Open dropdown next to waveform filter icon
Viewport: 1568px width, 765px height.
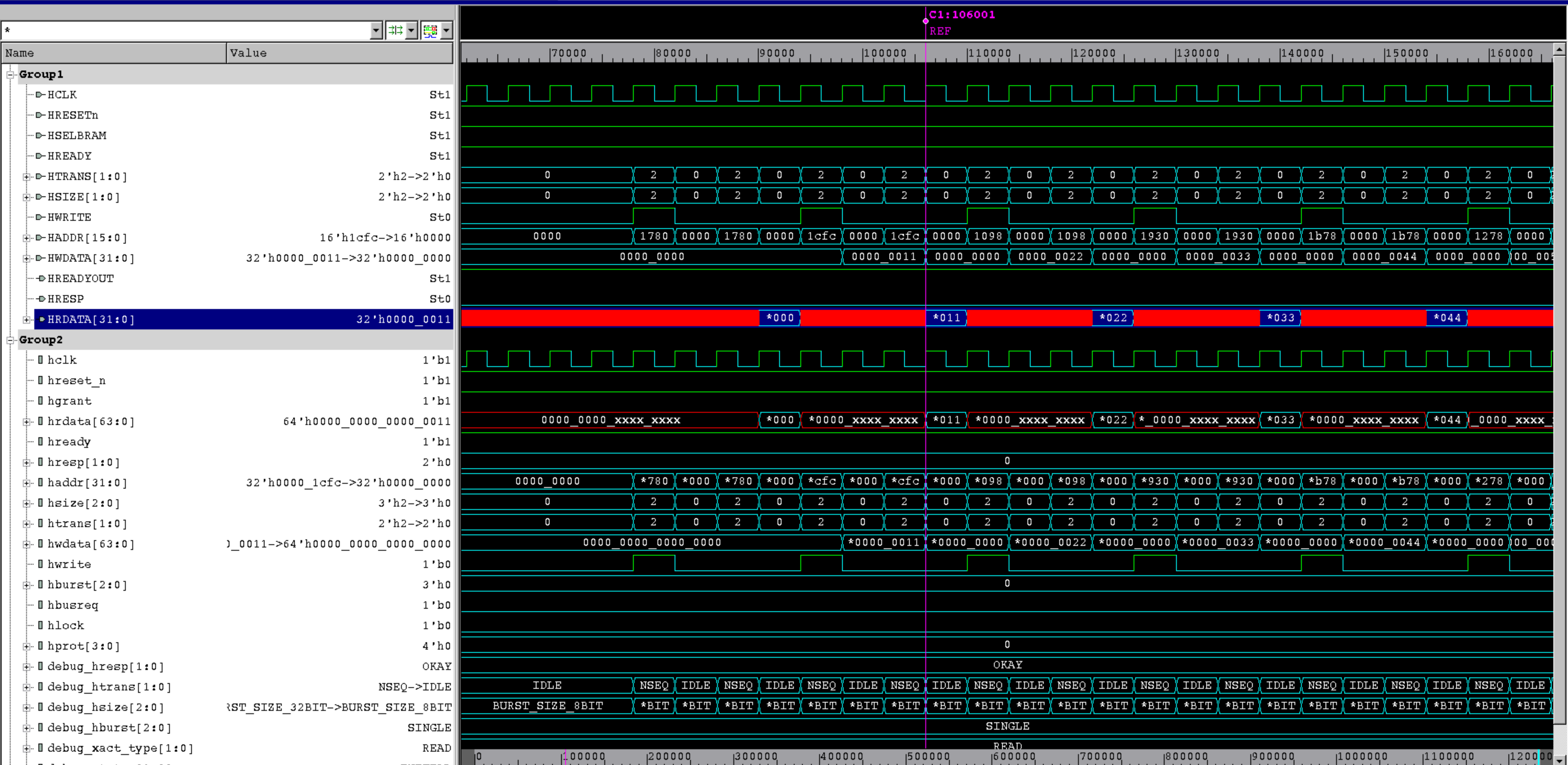(447, 30)
